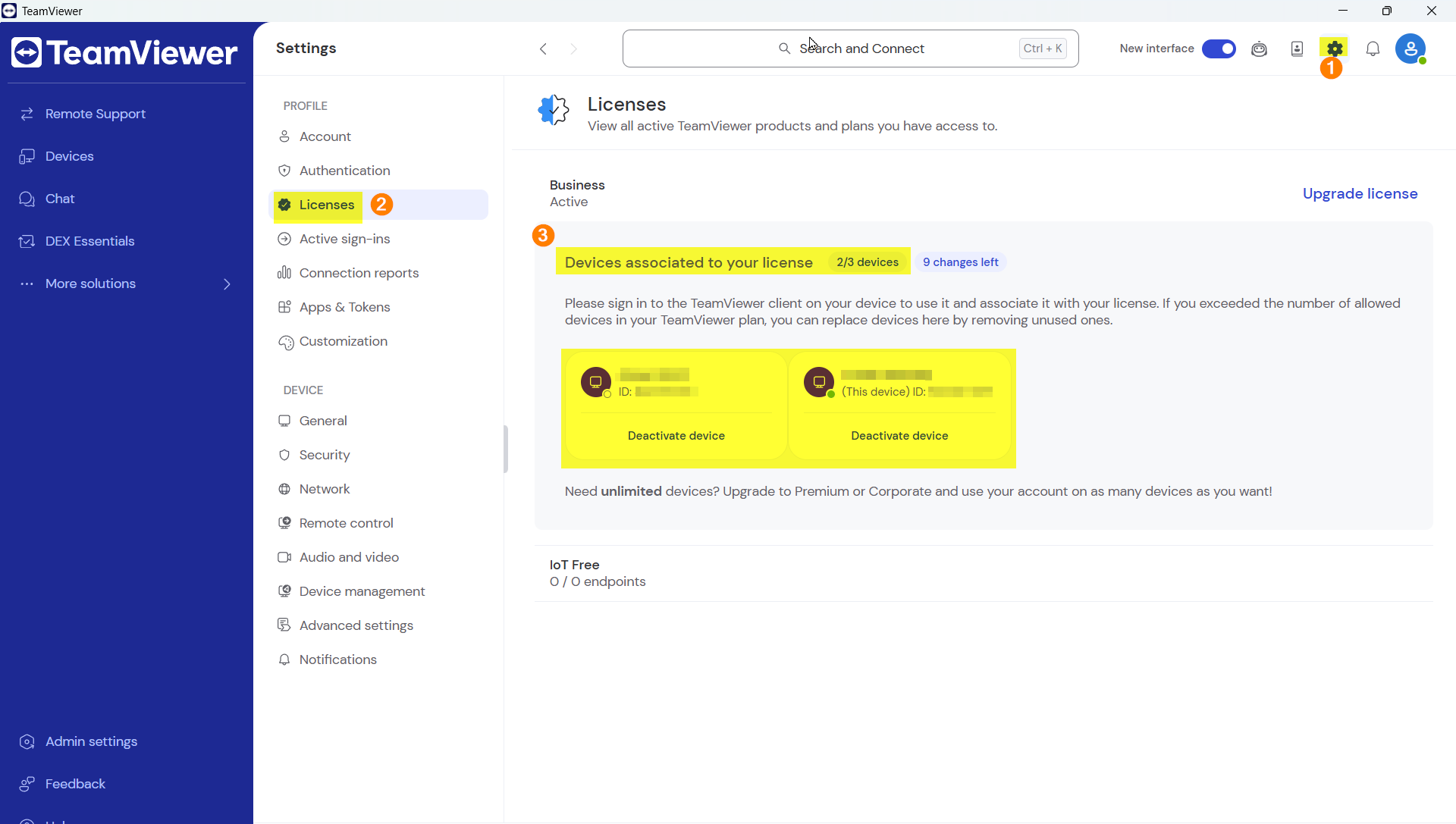
Task: Expand More solutions chevron
Action: pyautogui.click(x=227, y=284)
